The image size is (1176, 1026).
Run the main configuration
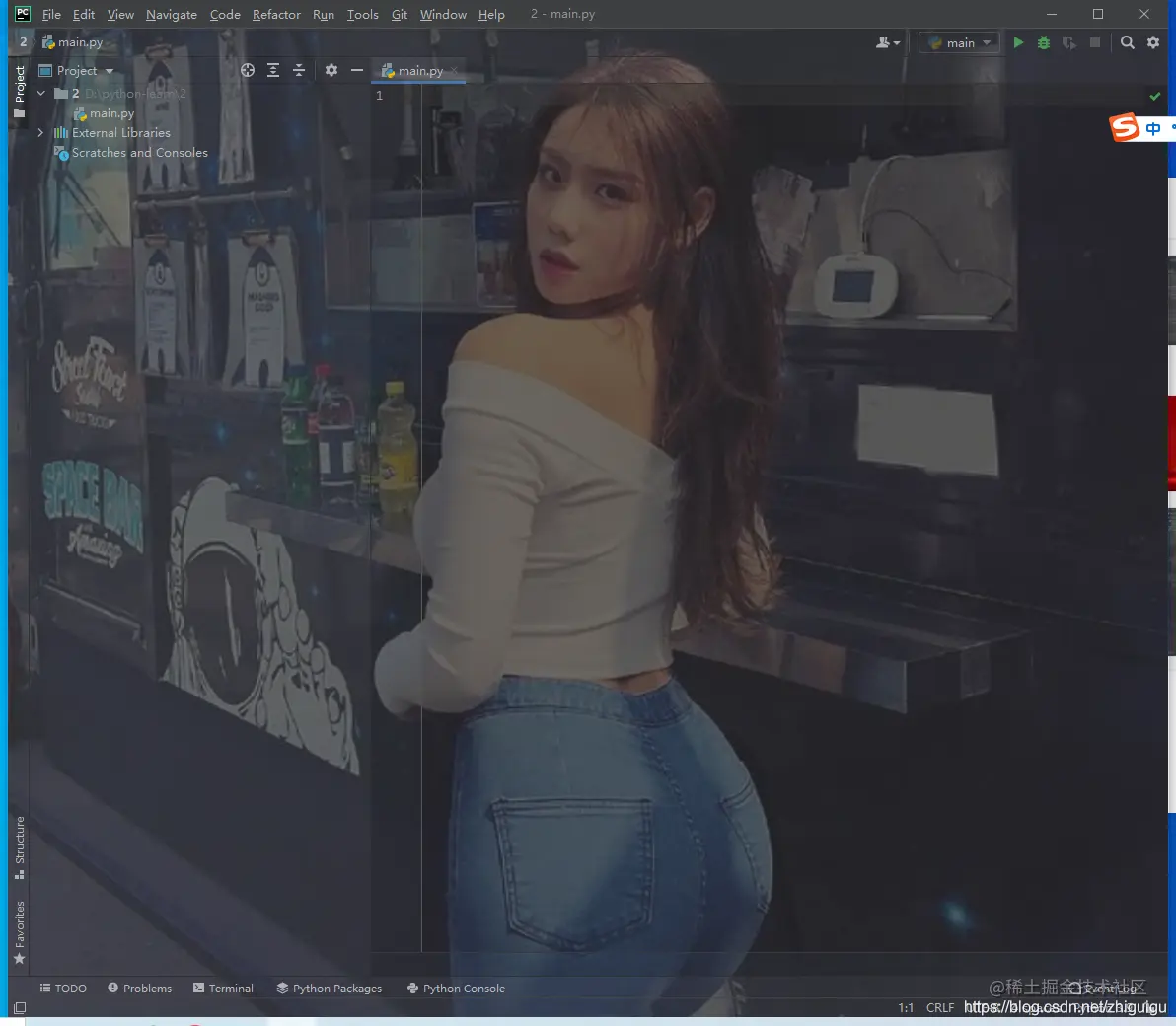tap(1018, 42)
